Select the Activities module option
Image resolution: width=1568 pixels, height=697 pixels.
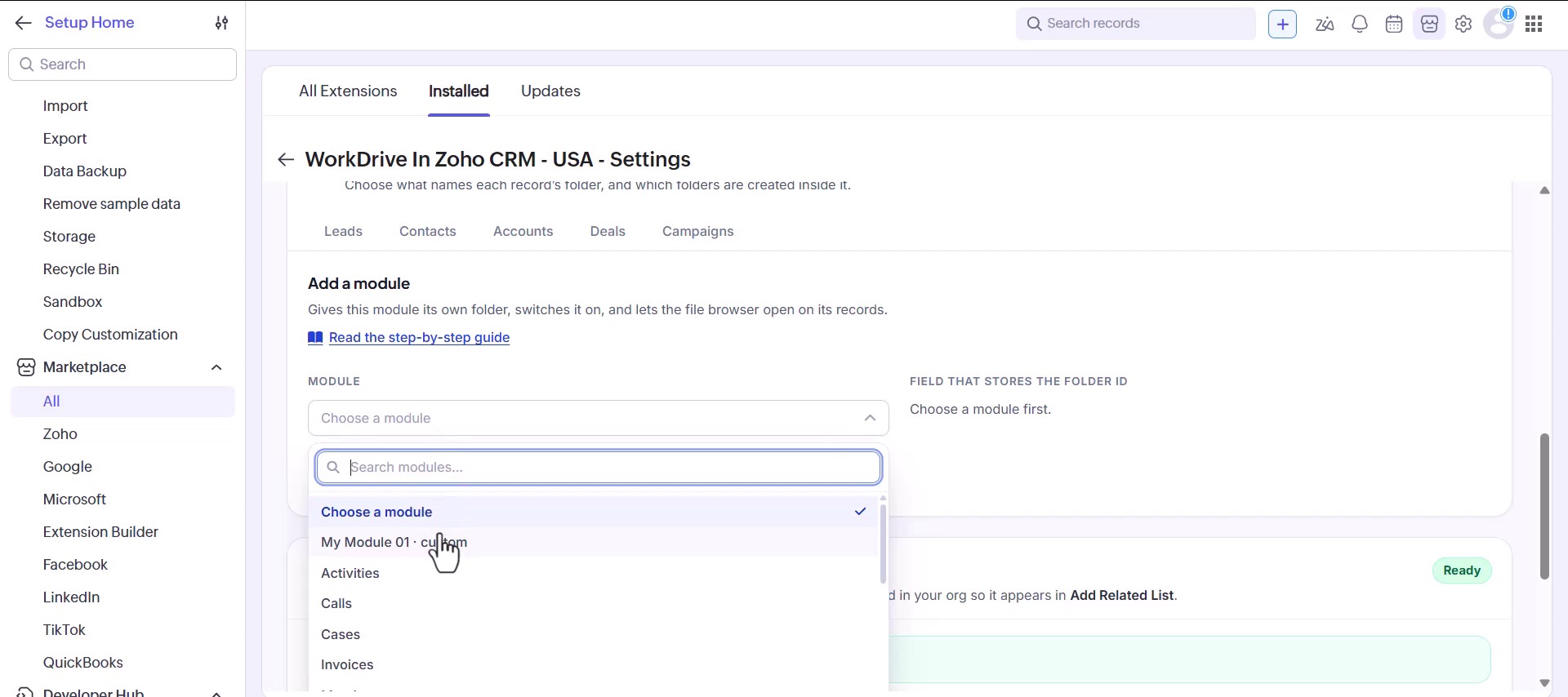click(593, 573)
